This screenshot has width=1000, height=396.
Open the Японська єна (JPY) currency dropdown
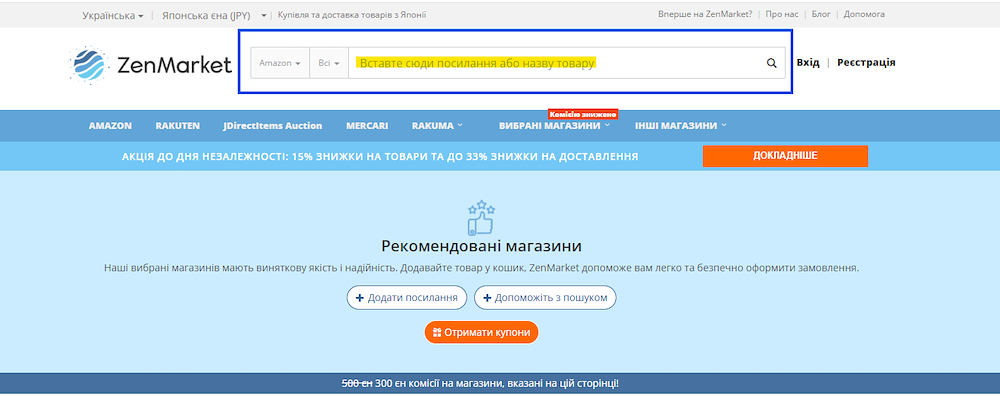coord(214,15)
